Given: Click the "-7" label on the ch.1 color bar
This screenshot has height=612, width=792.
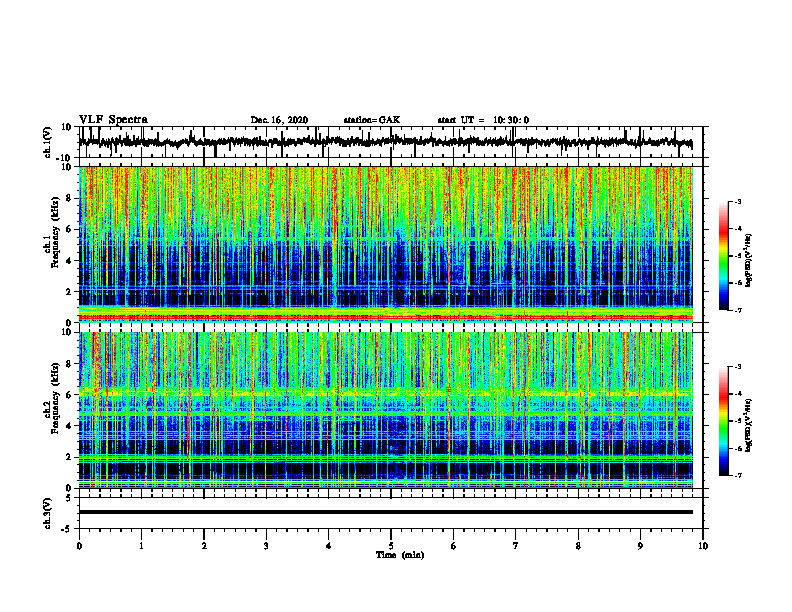Looking at the screenshot, I should (x=738, y=310).
